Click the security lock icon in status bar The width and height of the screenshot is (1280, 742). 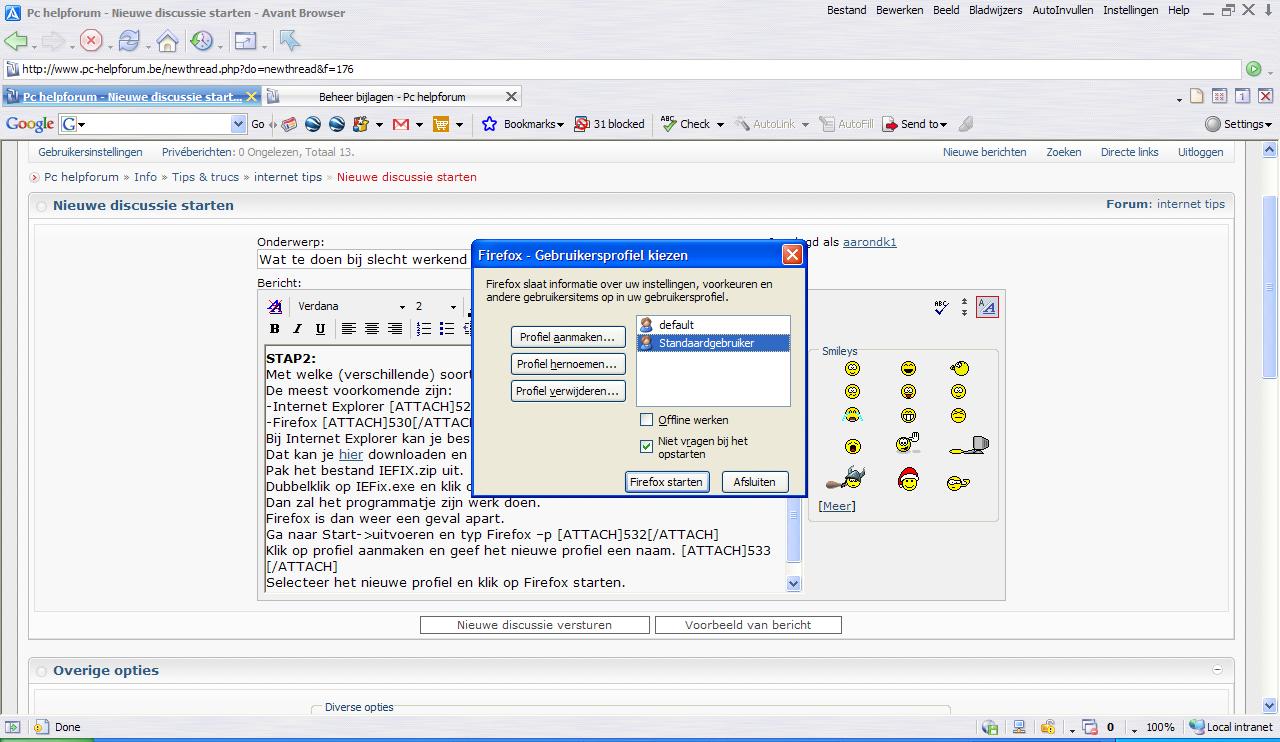(x=1046, y=727)
